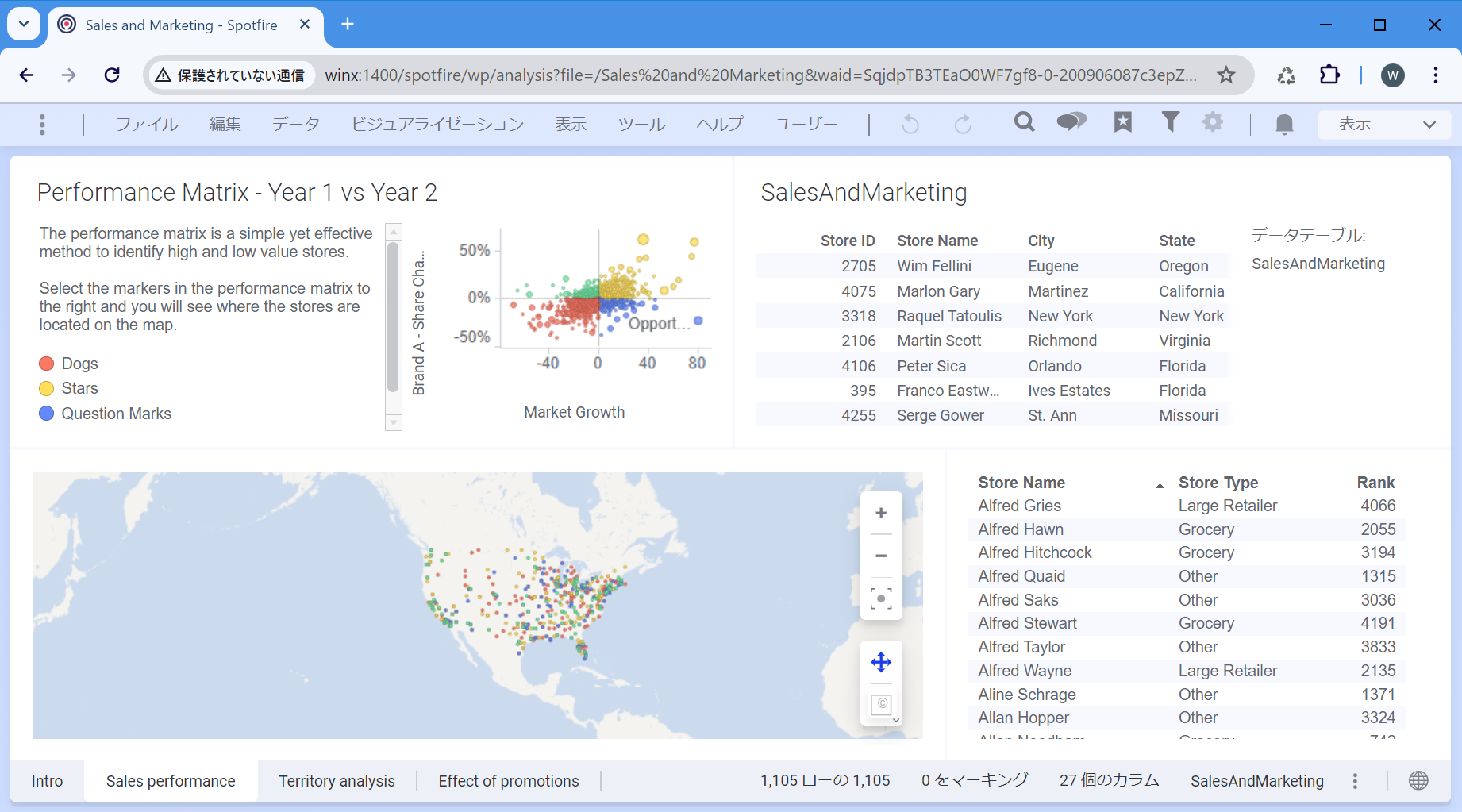
Task: Open the ビジュアライゼーション menu
Action: click(437, 124)
